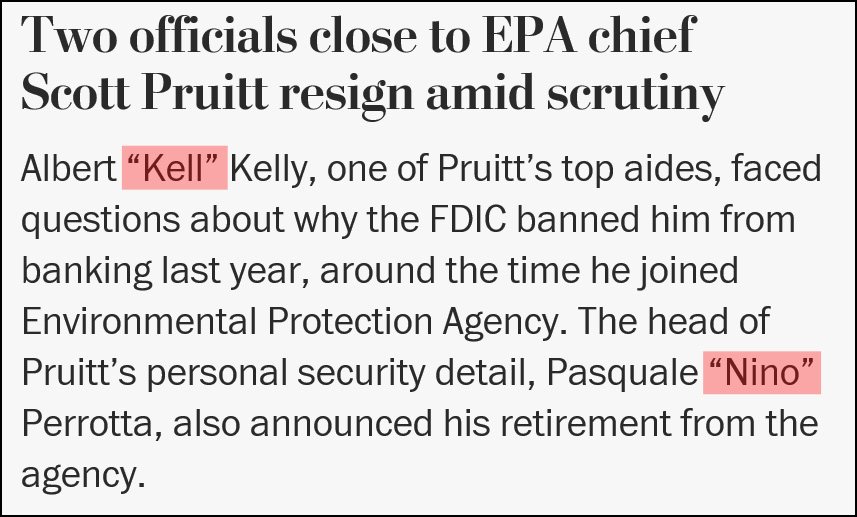This screenshot has height=517, width=857.
Task: Click the surname "Perrotta"
Action: tap(93, 424)
